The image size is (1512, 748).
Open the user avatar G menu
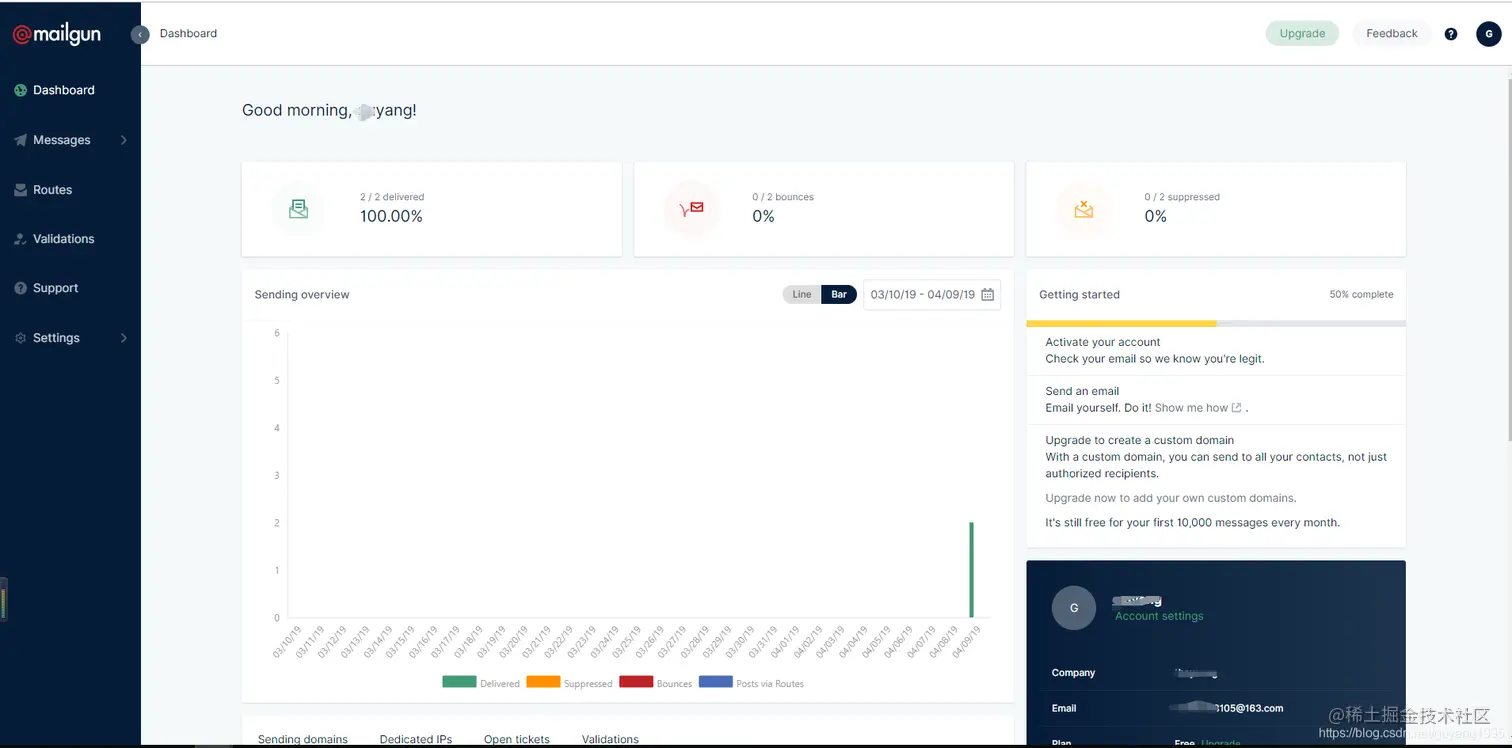(1489, 34)
